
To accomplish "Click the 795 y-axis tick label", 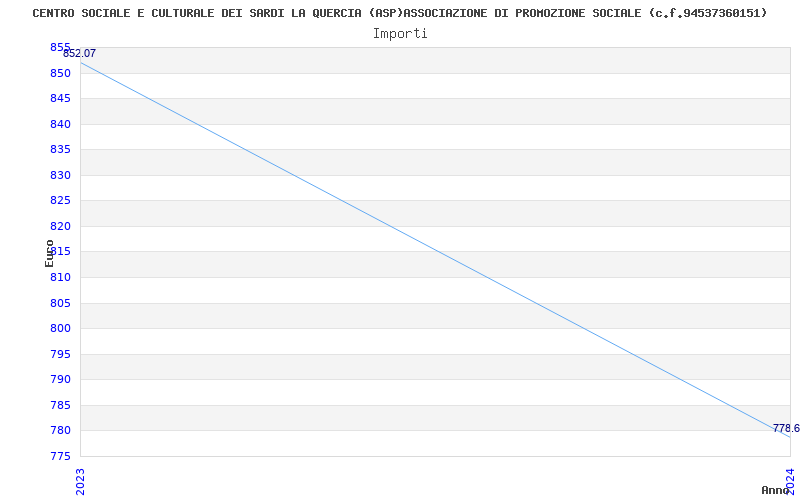I will coord(60,354).
